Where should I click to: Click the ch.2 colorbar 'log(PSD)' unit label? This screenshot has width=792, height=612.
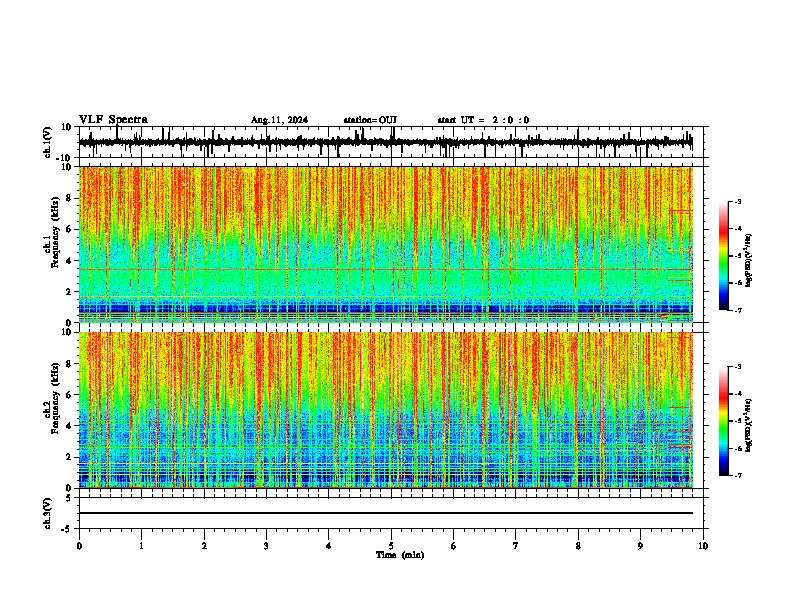[x=749, y=425]
